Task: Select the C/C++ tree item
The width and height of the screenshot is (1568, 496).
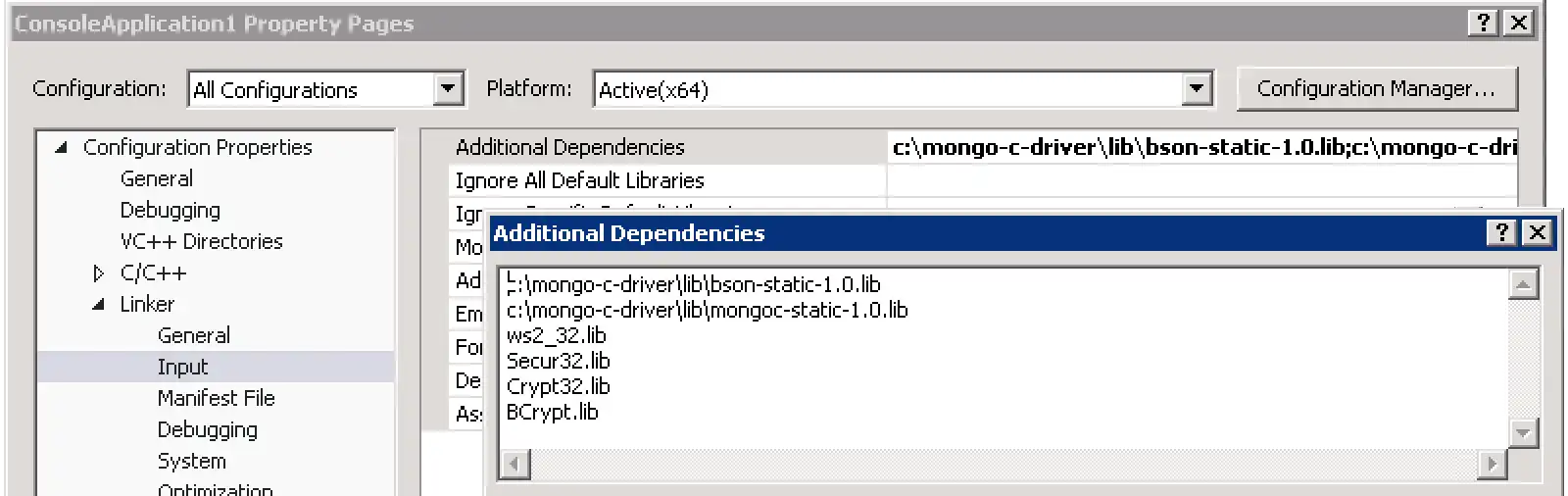Action: [x=153, y=273]
